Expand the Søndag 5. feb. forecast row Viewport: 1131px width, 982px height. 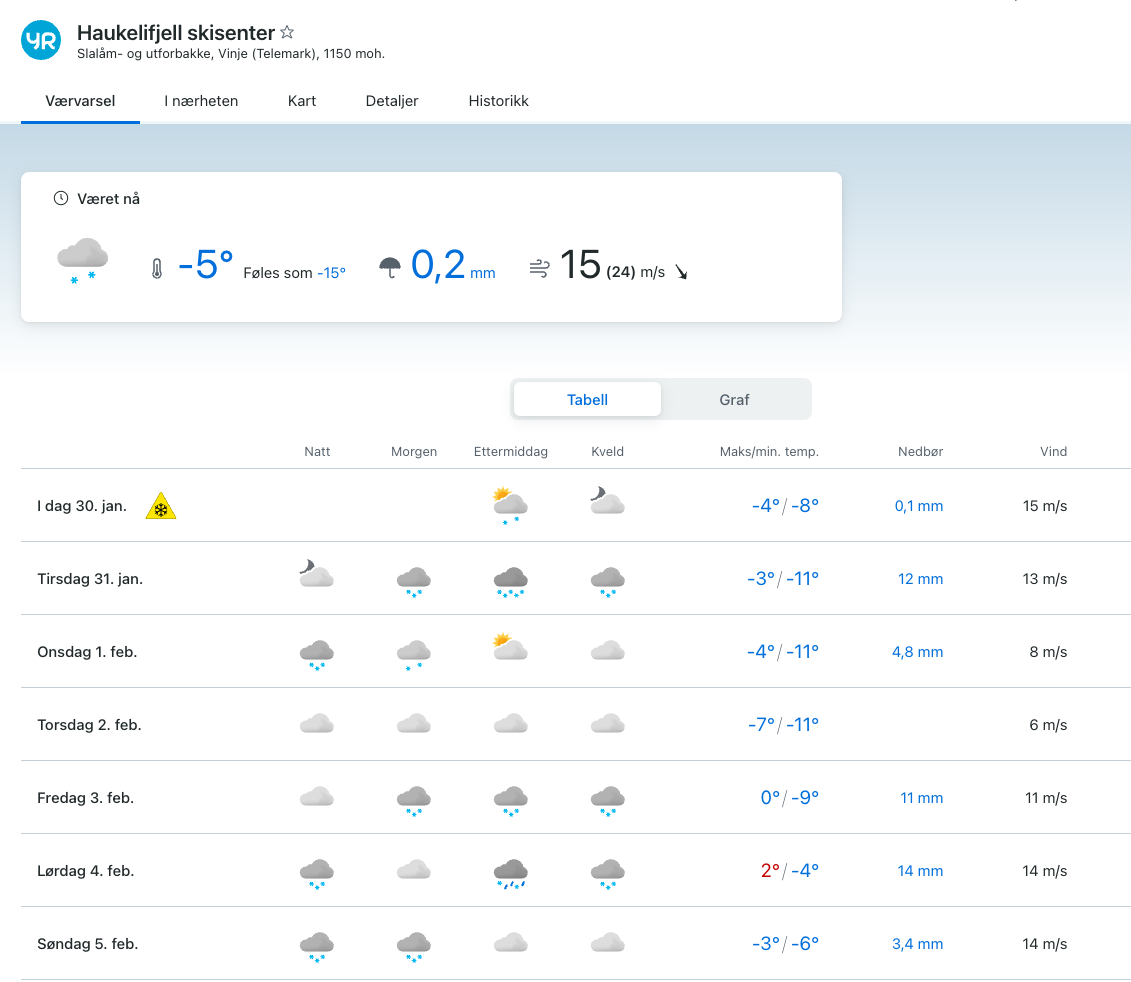(87, 944)
